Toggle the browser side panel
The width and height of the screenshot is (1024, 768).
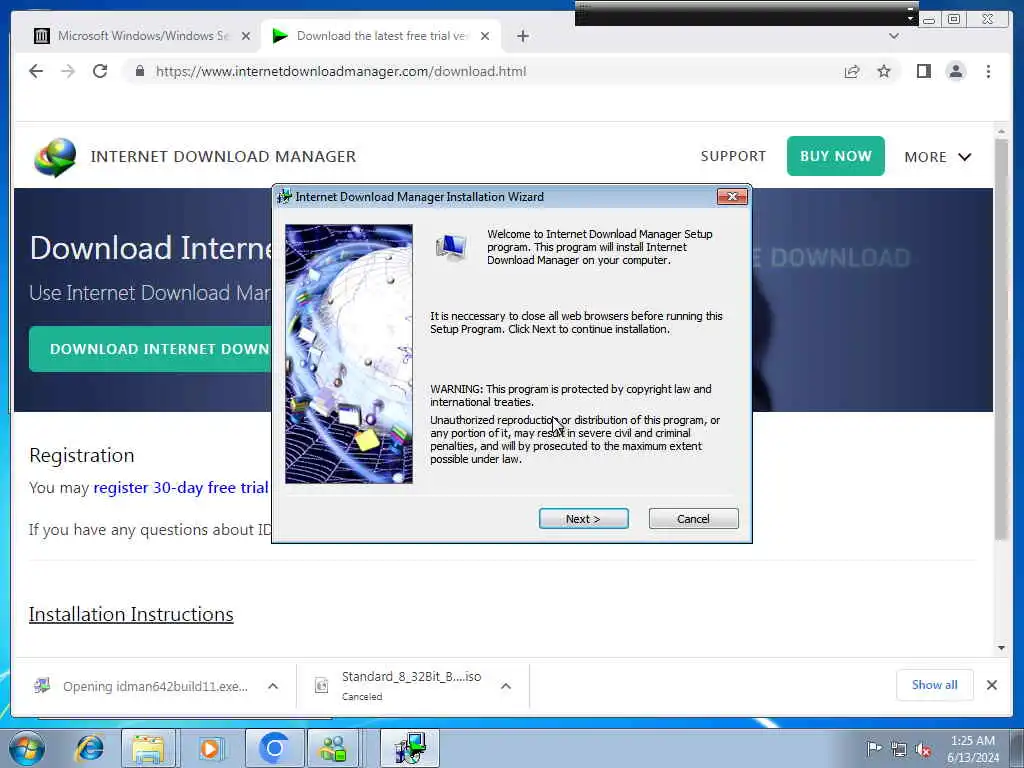[923, 71]
